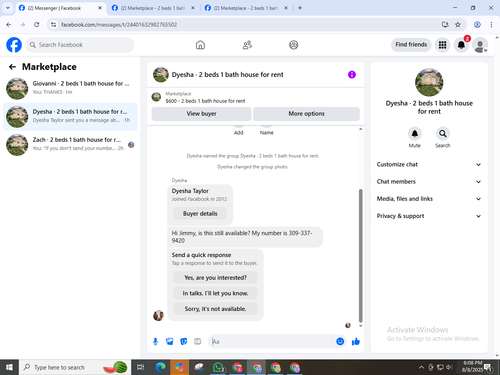Image resolution: width=500 pixels, height=375 pixels.
Task: Open Dyesha conversation in the list
Action: [x=70, y=117]
